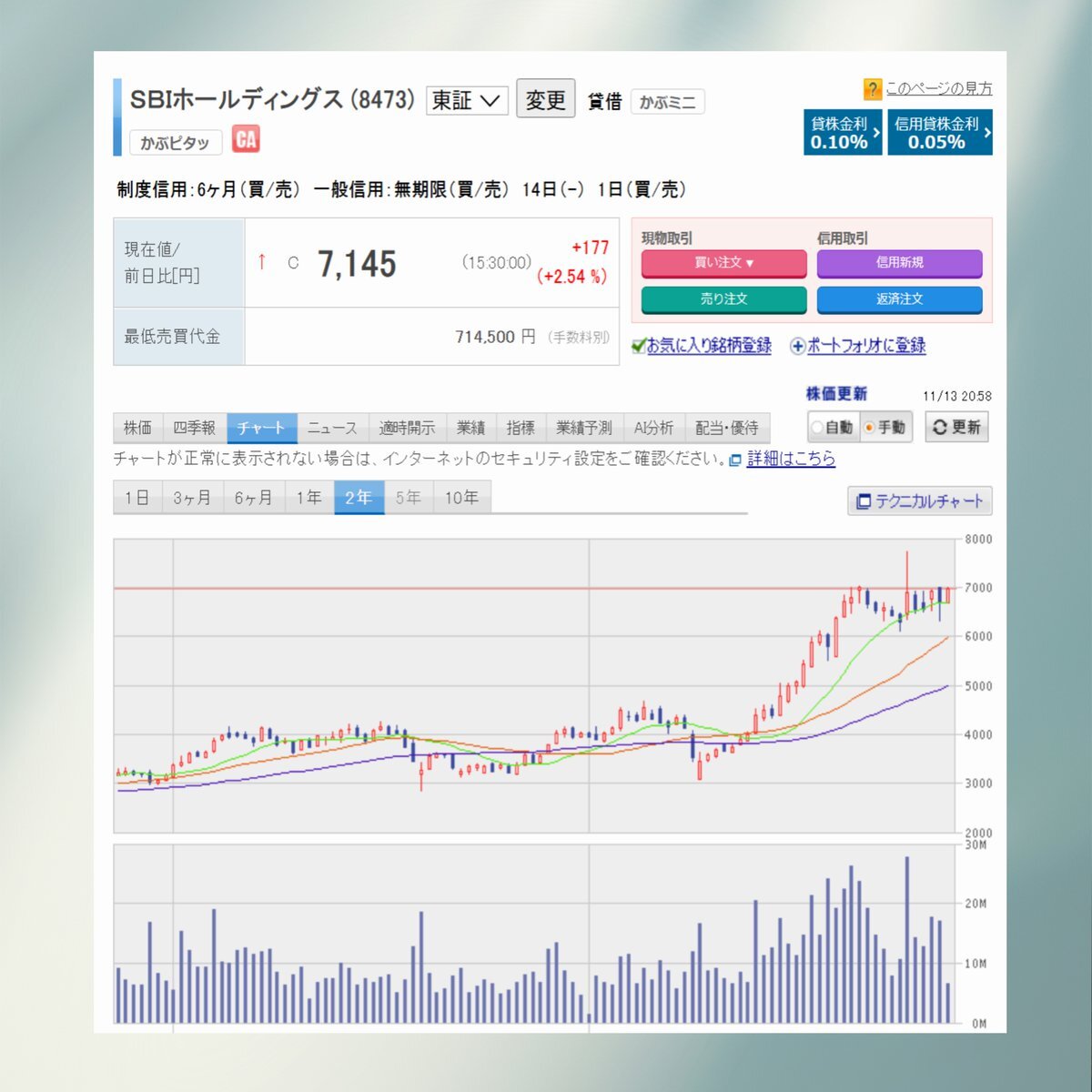
Task: Open このページの見方 link
Action: (x=938, y=88)
